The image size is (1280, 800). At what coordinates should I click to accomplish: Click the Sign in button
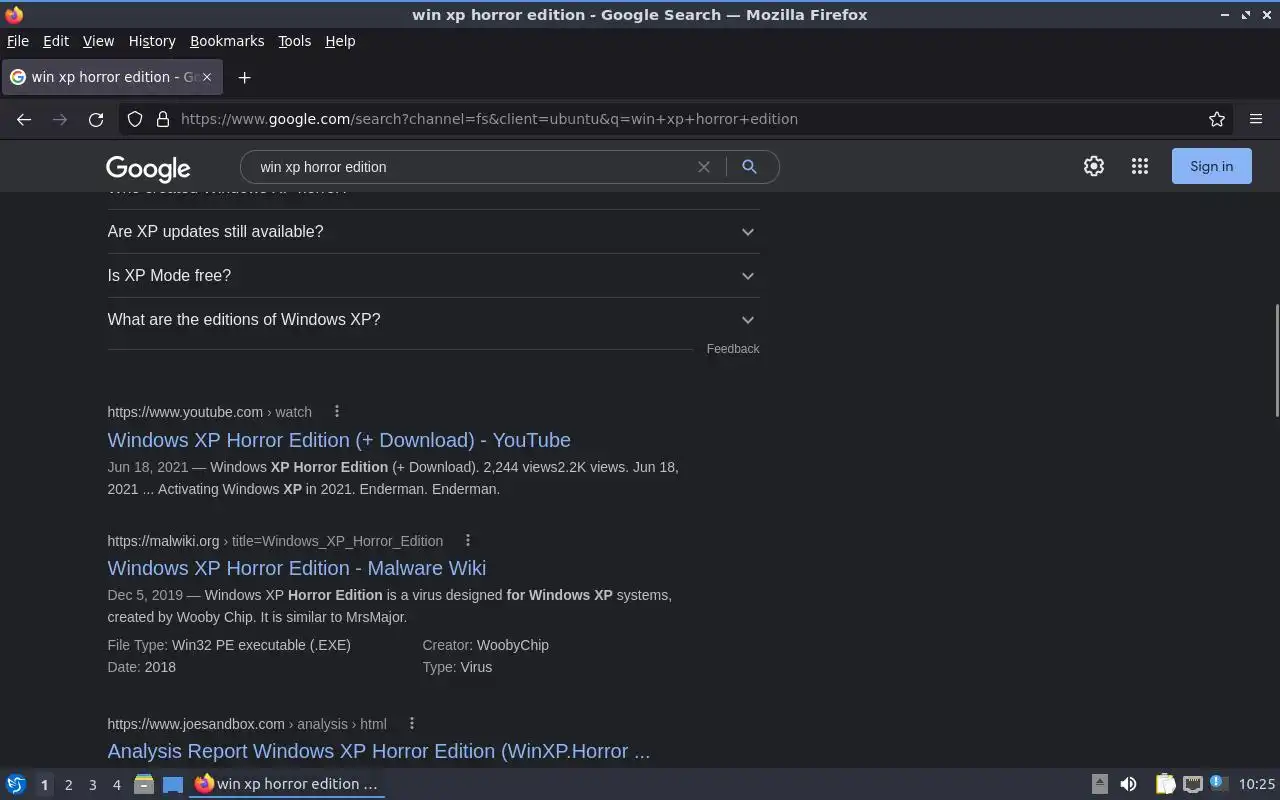(1211, 166)
